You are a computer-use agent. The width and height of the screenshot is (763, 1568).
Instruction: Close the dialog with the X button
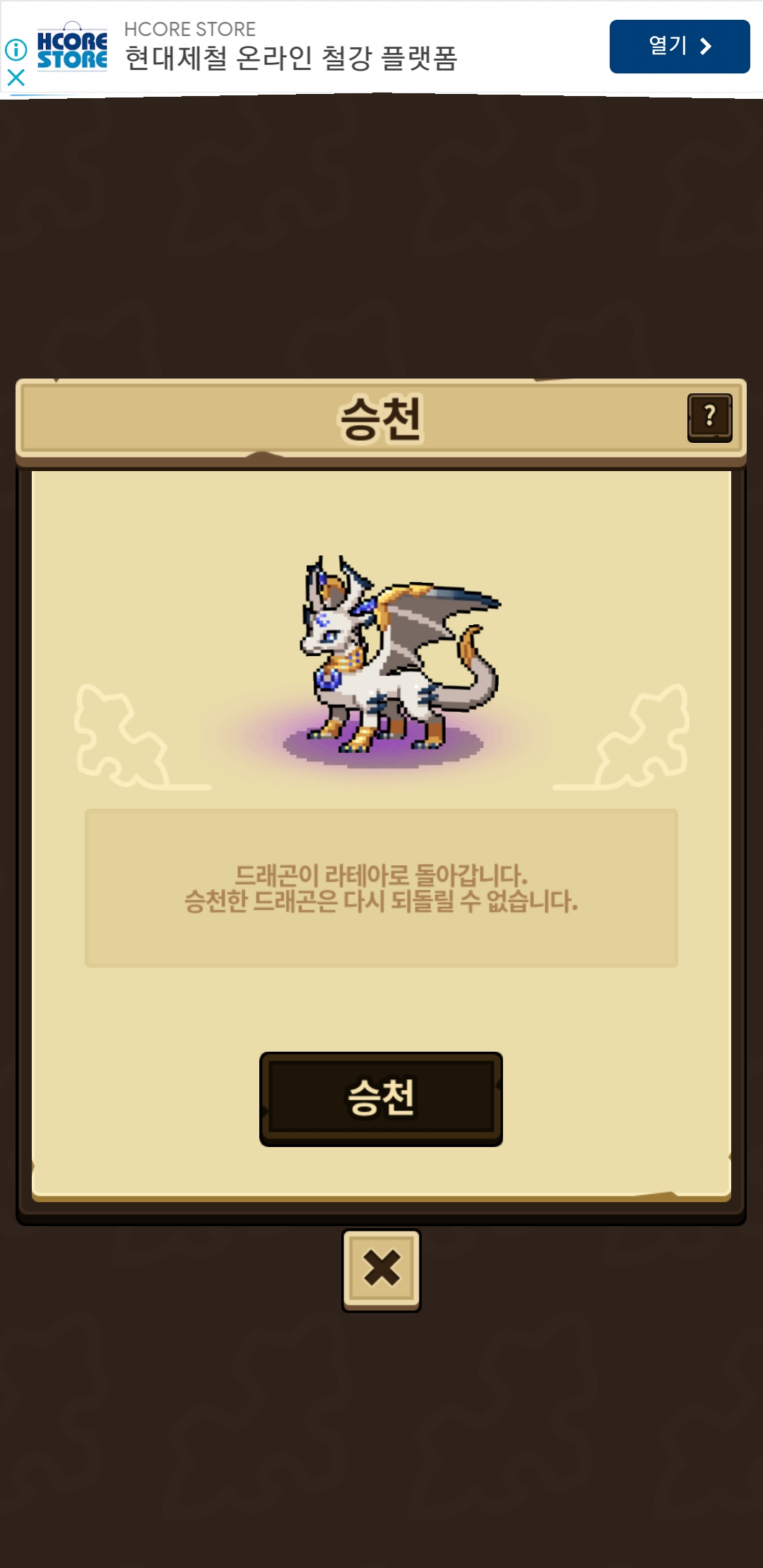click(x=381, y=1270)
